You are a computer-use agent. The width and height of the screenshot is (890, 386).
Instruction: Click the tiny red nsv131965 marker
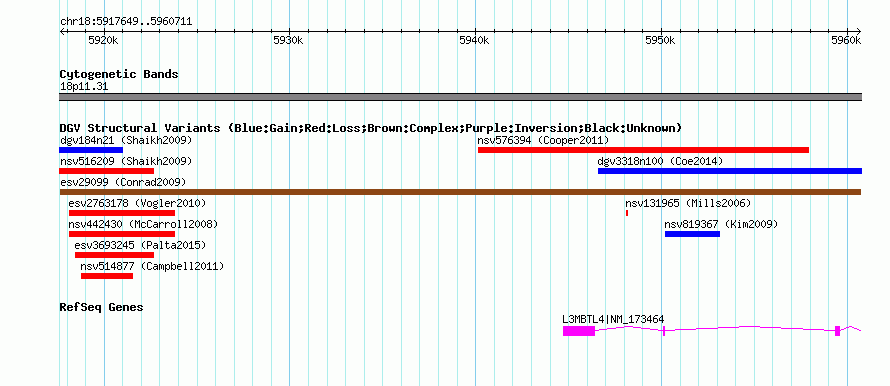pyautogui.click(x=627, y=213)
